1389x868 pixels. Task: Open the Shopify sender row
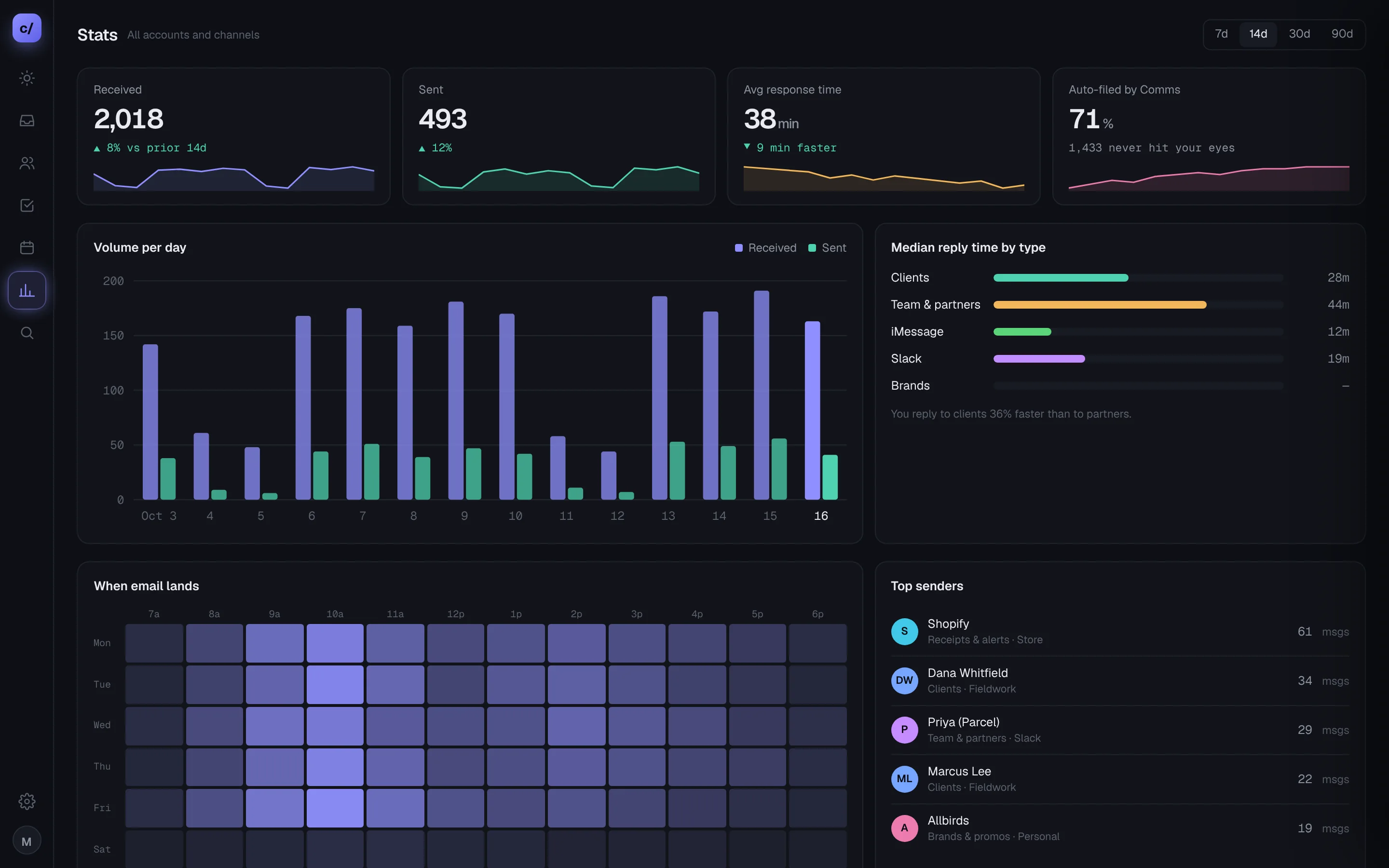1120,632
